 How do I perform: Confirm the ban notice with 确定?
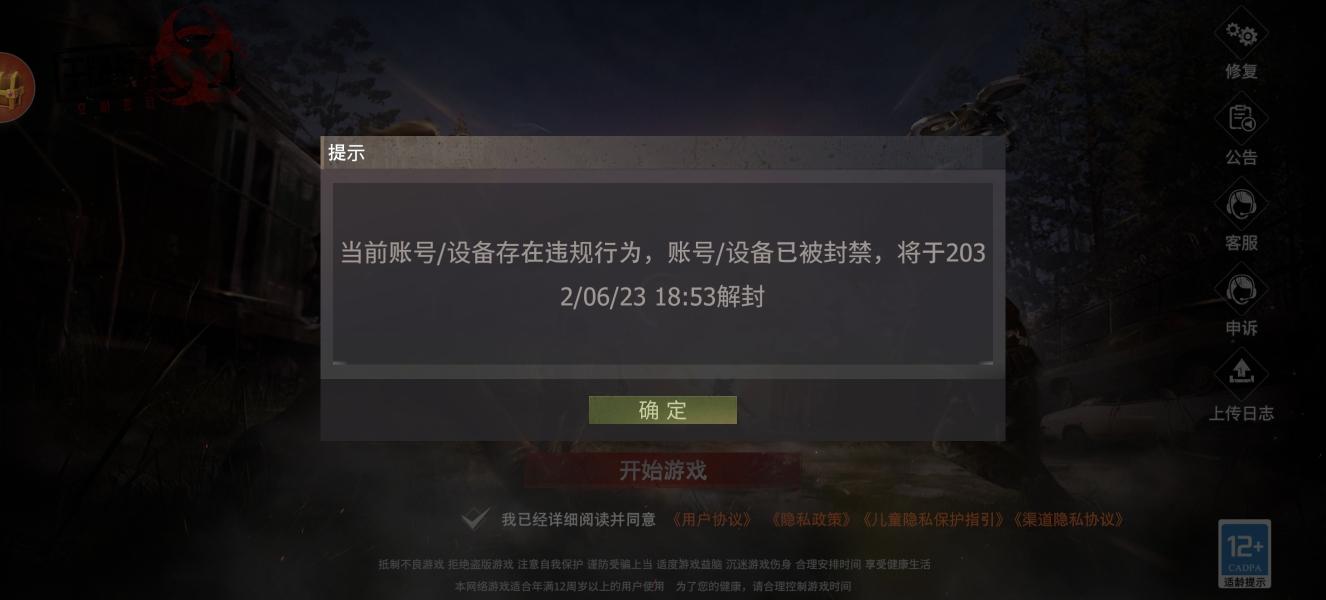(663, 410)
